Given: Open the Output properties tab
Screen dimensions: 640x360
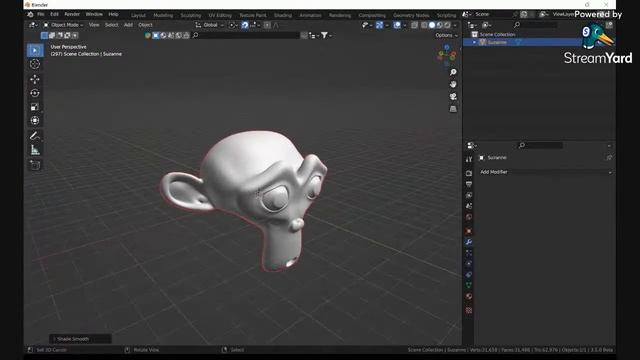Looking at the screenshot, I should 469,184.
